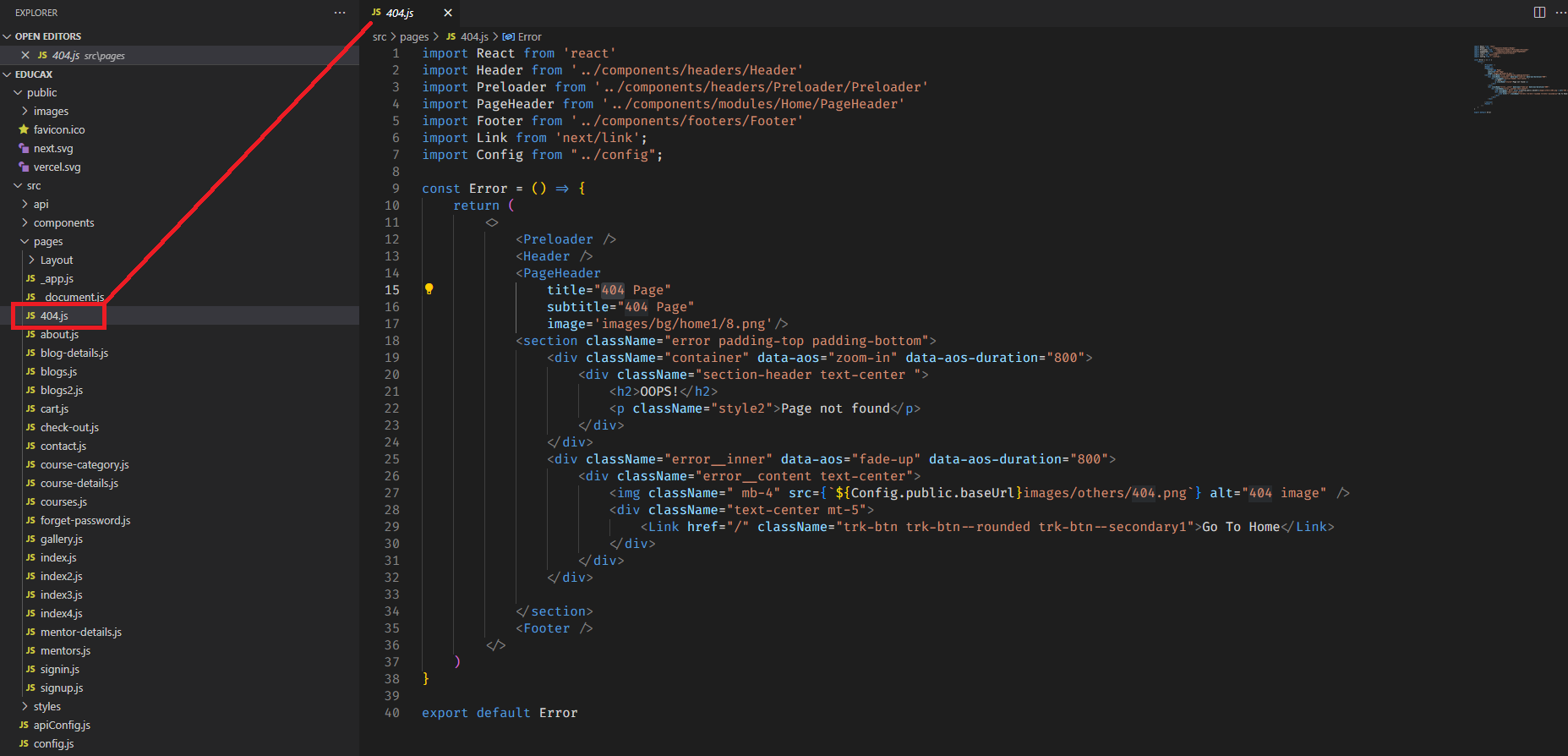Close 404.js in Open Editors list
Viewport: 1568px width, 756px height.
coord(25,55)
